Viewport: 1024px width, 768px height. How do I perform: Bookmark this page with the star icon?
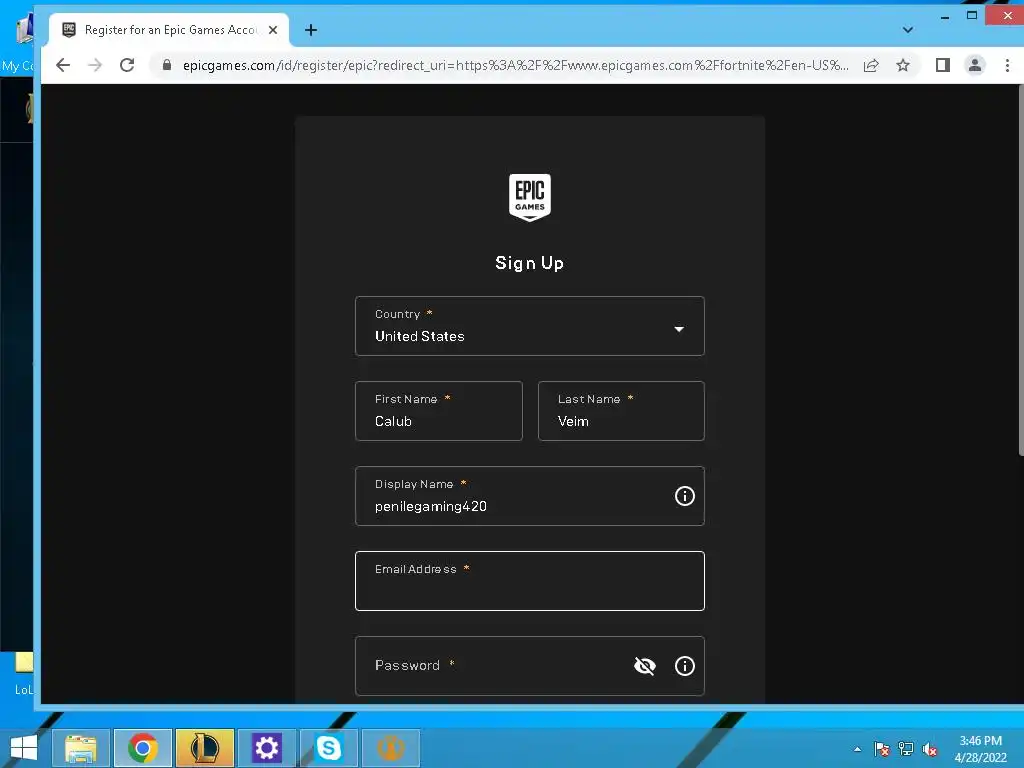(x=903, y=65)
